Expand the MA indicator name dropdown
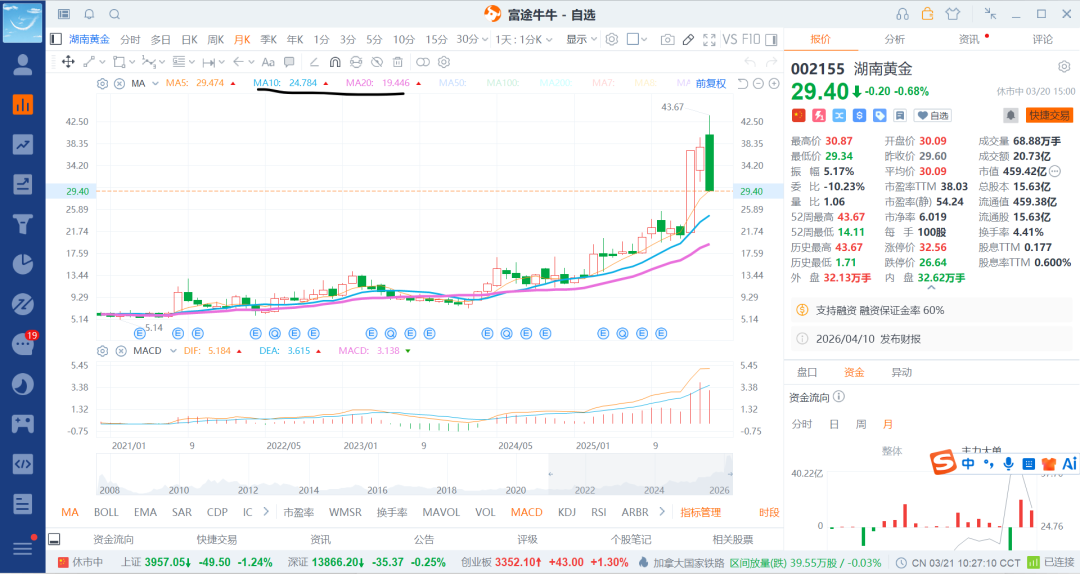This screenshot has height=574, width=1080. (x=155, y=83)
